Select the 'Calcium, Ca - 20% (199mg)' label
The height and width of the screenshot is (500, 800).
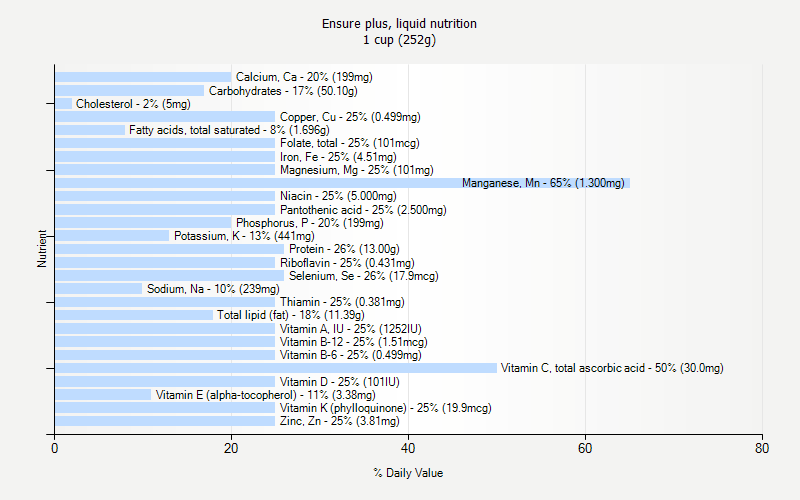click(x=304, y=77)
